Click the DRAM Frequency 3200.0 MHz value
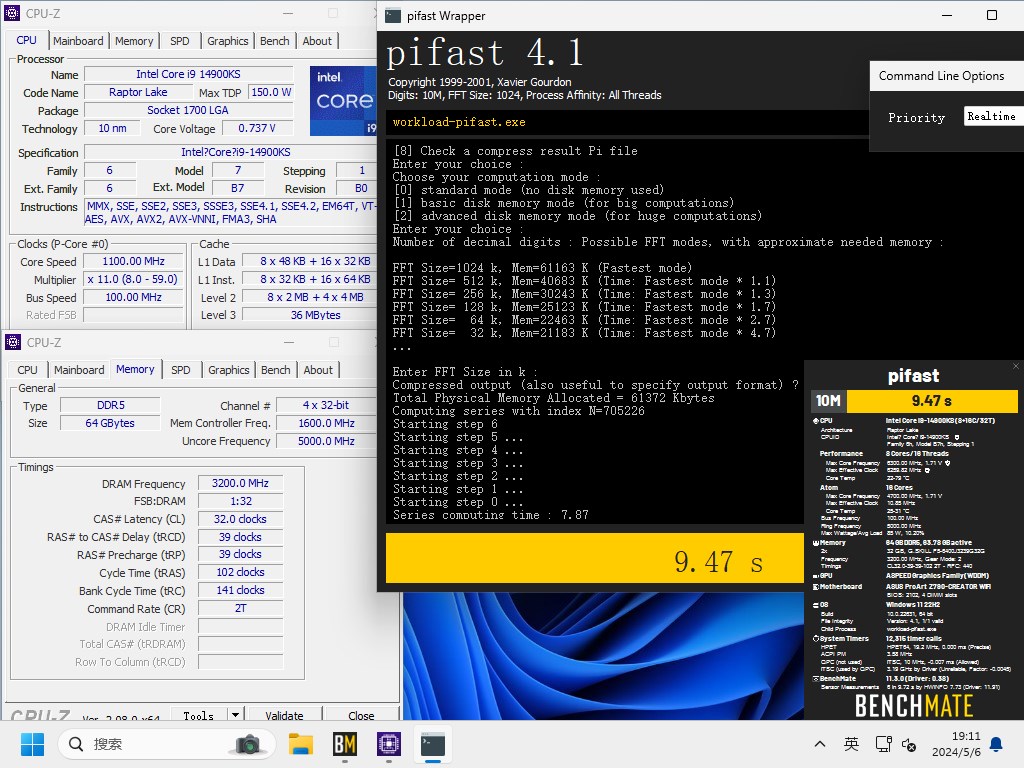 click(x=240, y=483)
